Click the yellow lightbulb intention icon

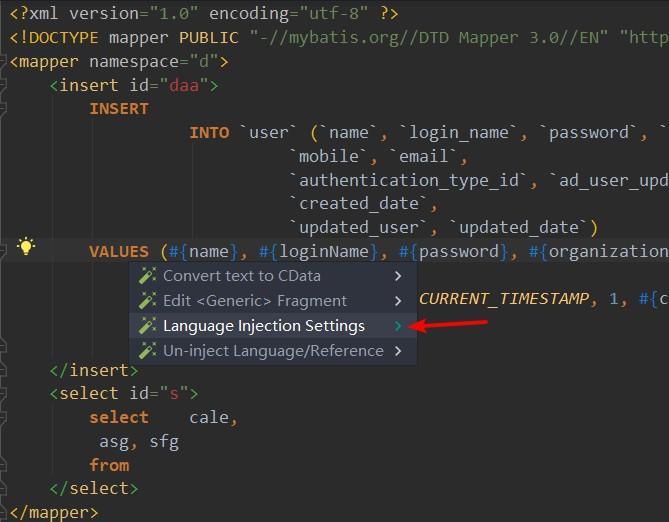click(x=26, y=247)
